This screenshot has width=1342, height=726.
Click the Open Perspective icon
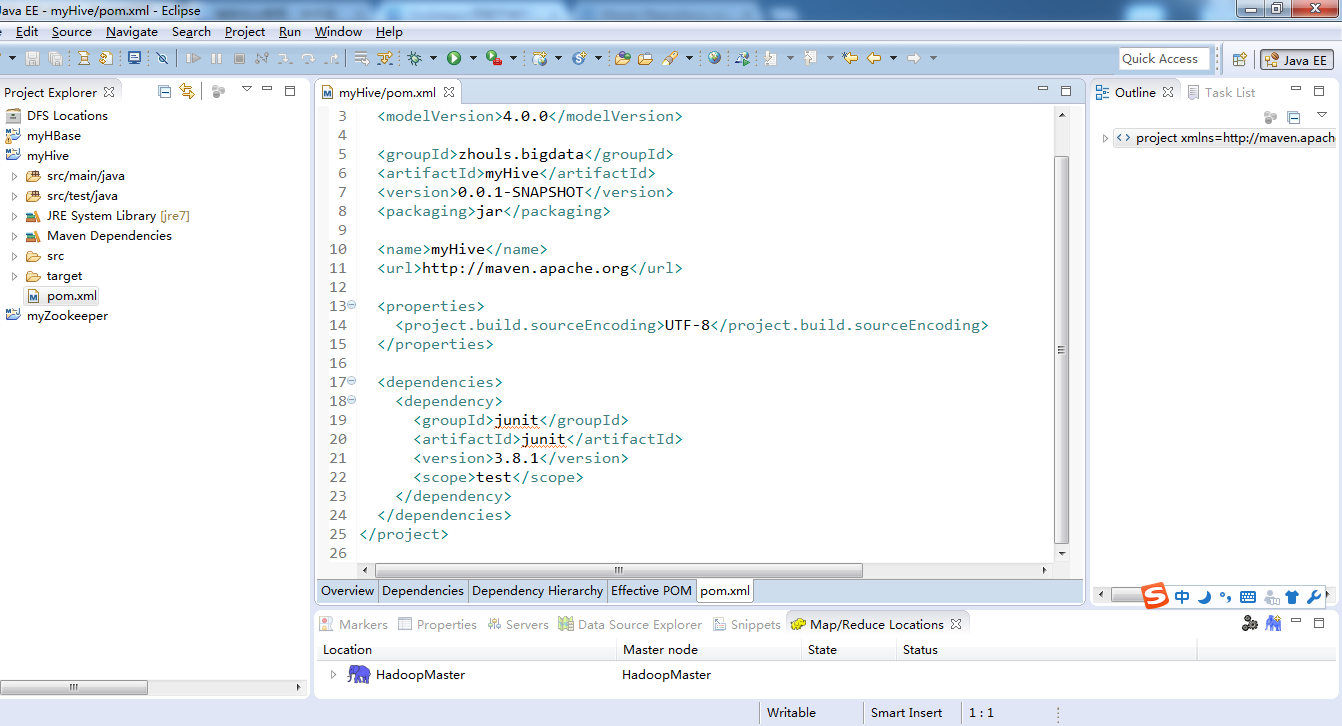pyautogui.click(x=1239, y=60)
